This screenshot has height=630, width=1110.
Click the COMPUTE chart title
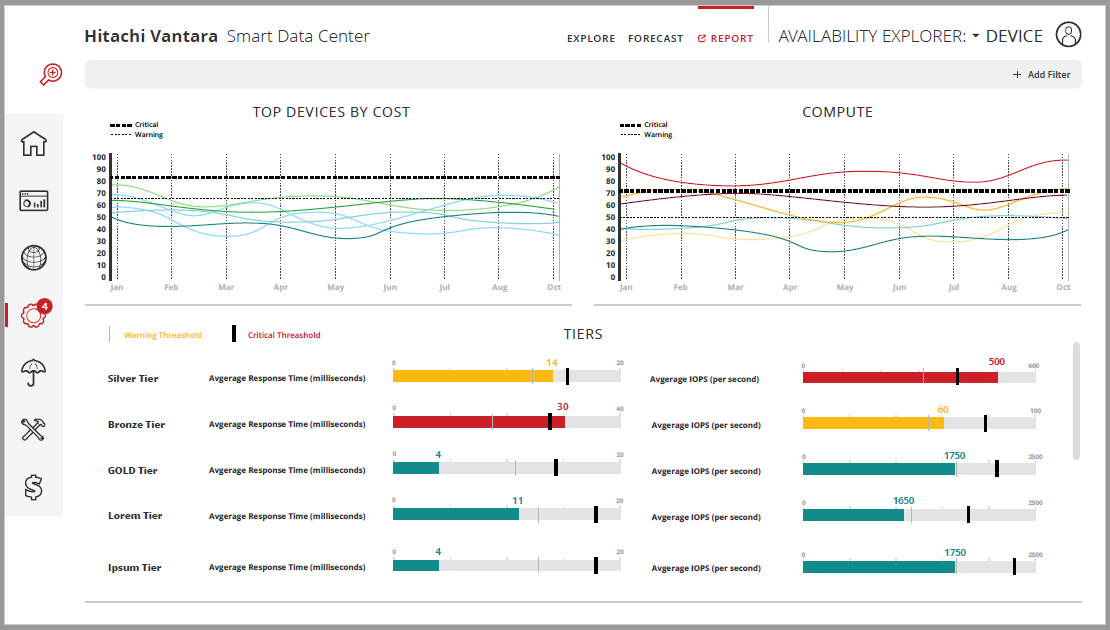click(x=837, y=112)
